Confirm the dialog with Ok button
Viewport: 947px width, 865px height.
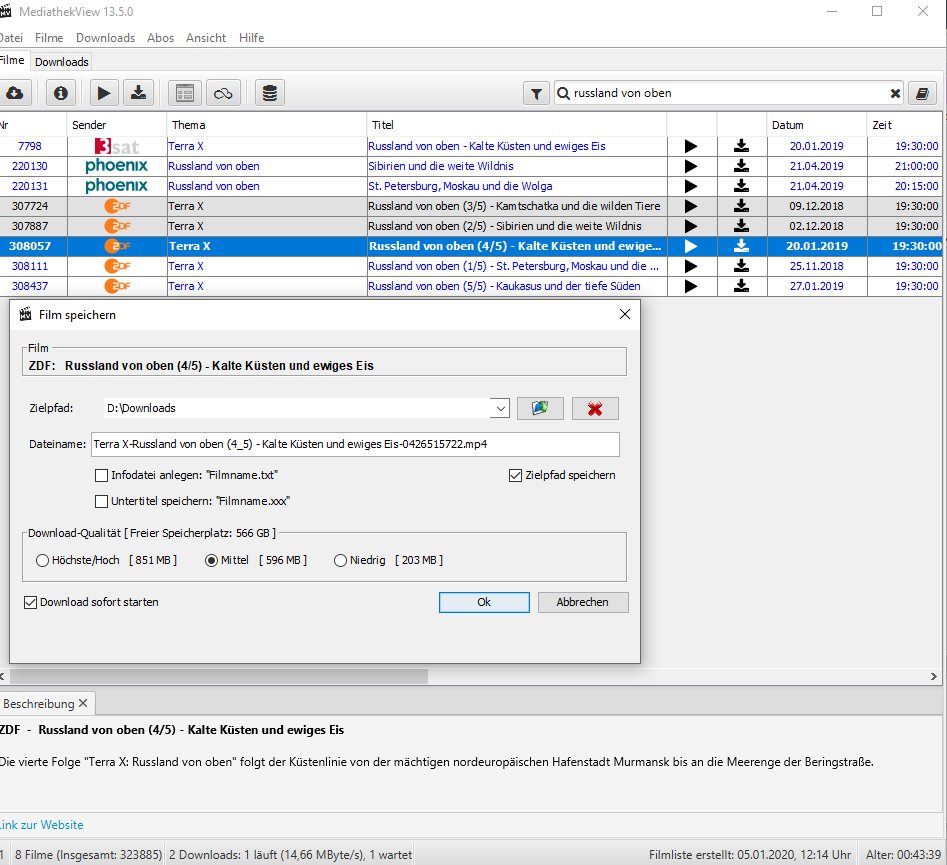point(484,602)
